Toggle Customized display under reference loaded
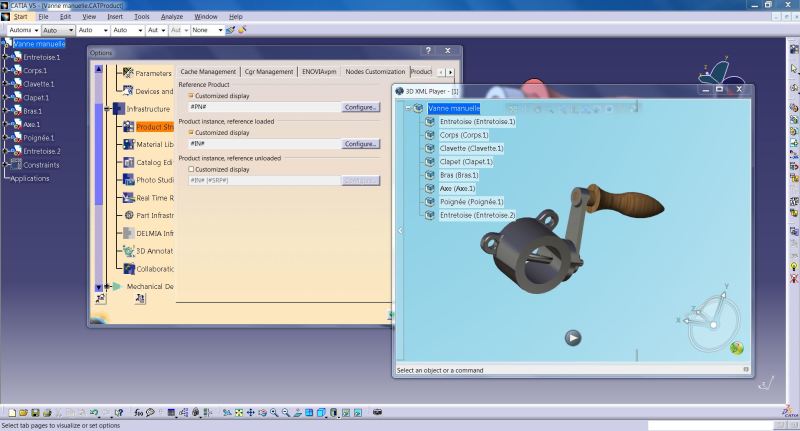Screen dimensions: 800x431 (191, 132)
